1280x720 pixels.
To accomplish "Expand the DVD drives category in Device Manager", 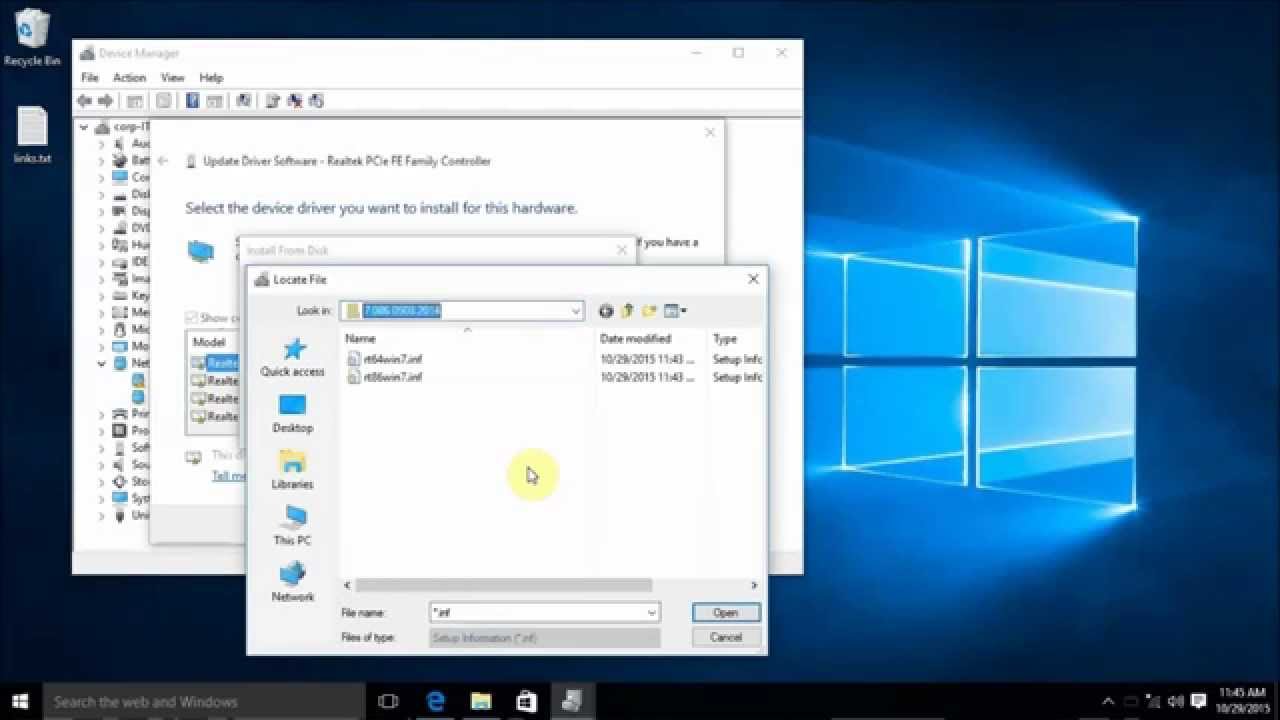I will click(101, 228).
